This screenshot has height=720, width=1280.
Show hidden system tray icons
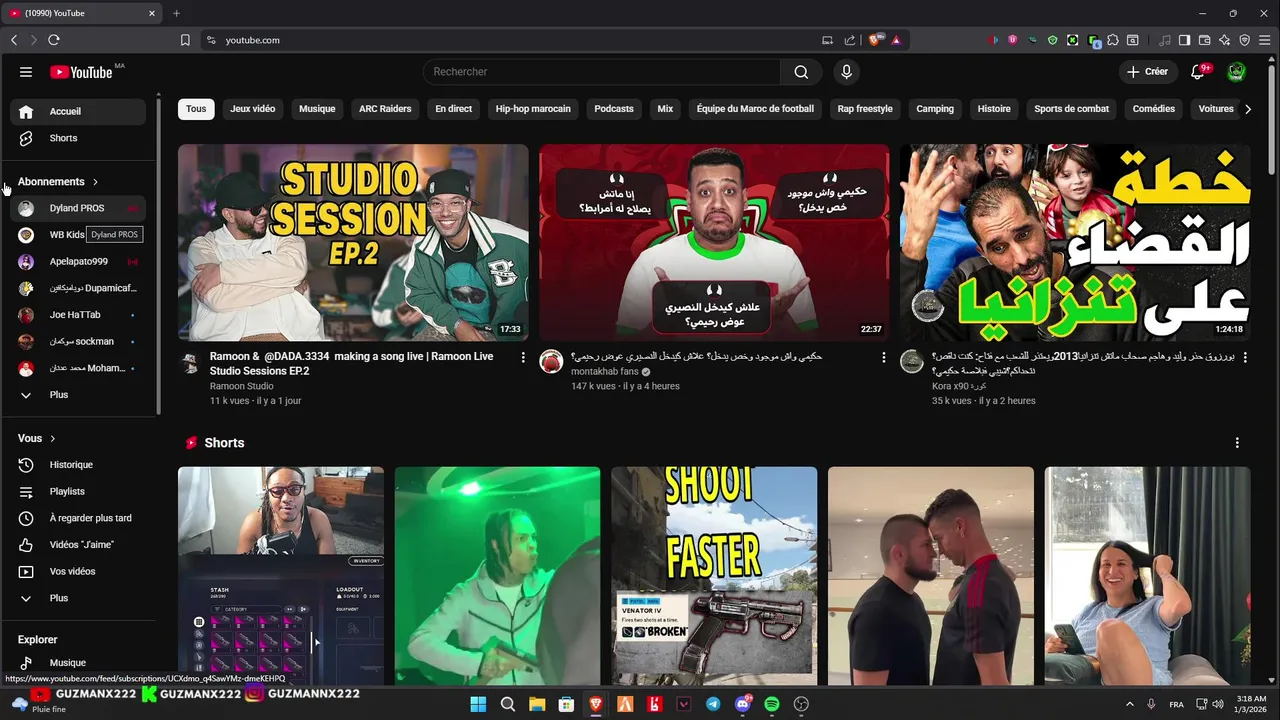click(1130, 704)
